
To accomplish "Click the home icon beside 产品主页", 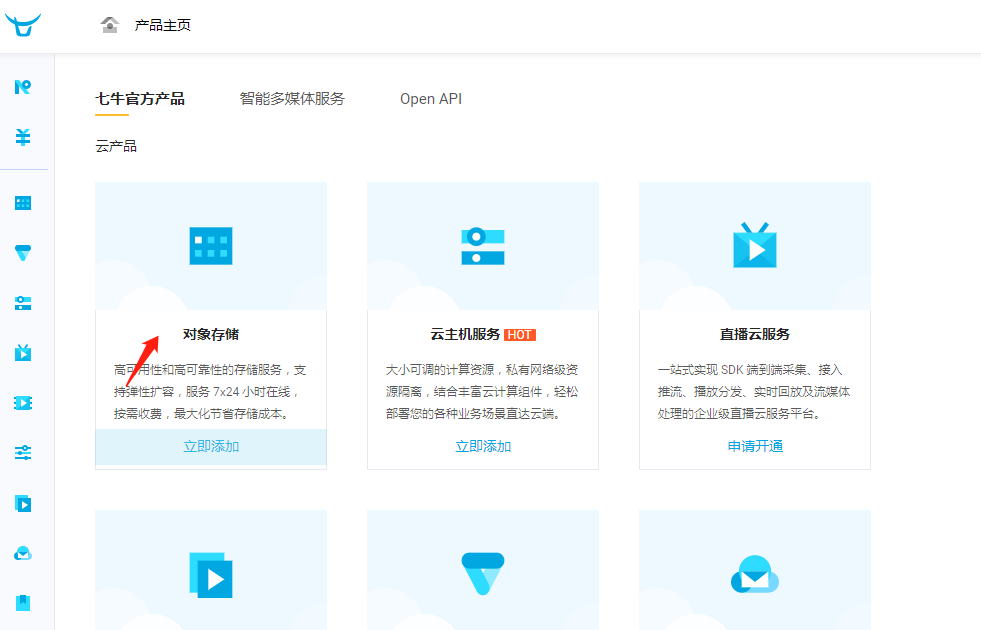I will pos(110,25).
